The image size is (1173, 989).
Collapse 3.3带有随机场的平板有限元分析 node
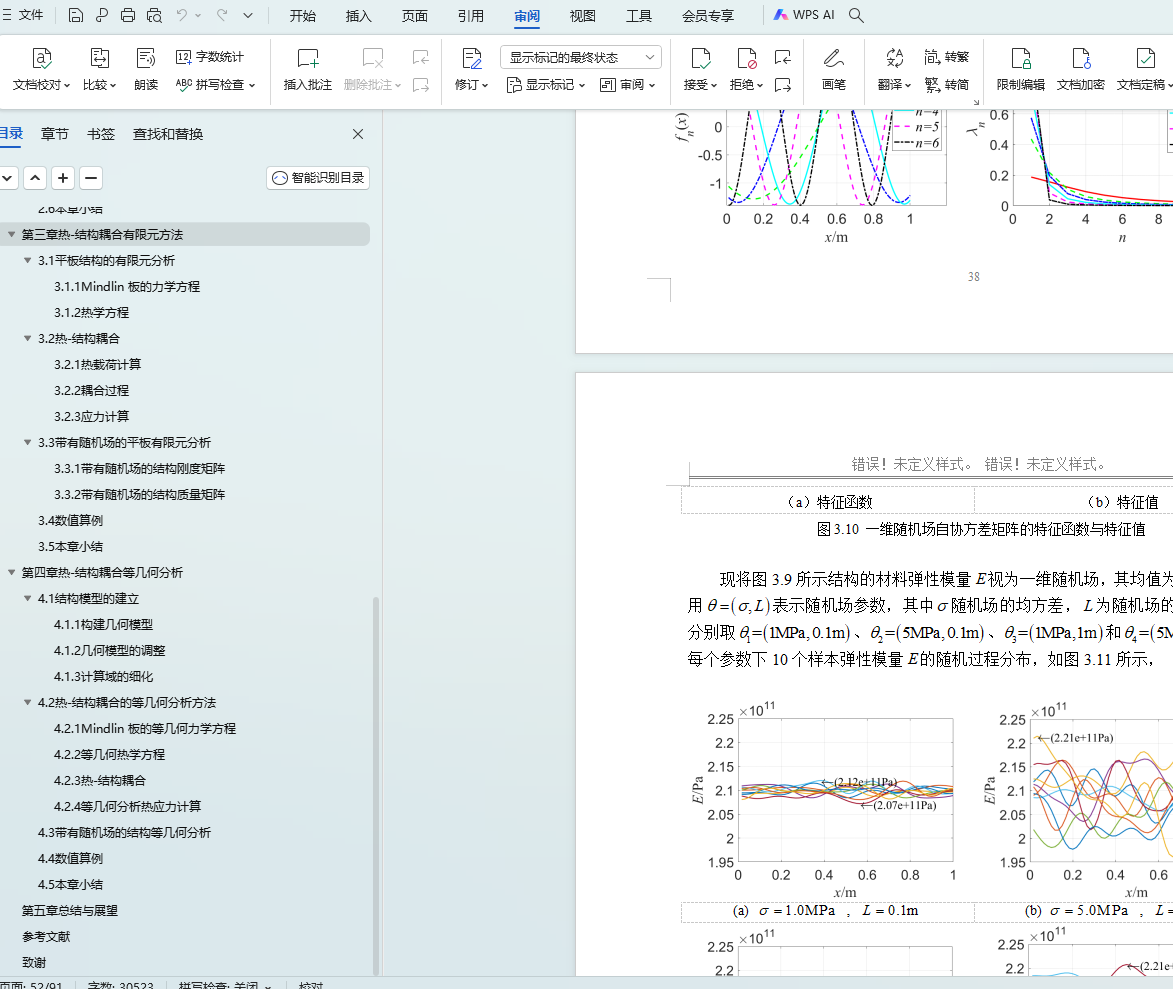point(28,442)
